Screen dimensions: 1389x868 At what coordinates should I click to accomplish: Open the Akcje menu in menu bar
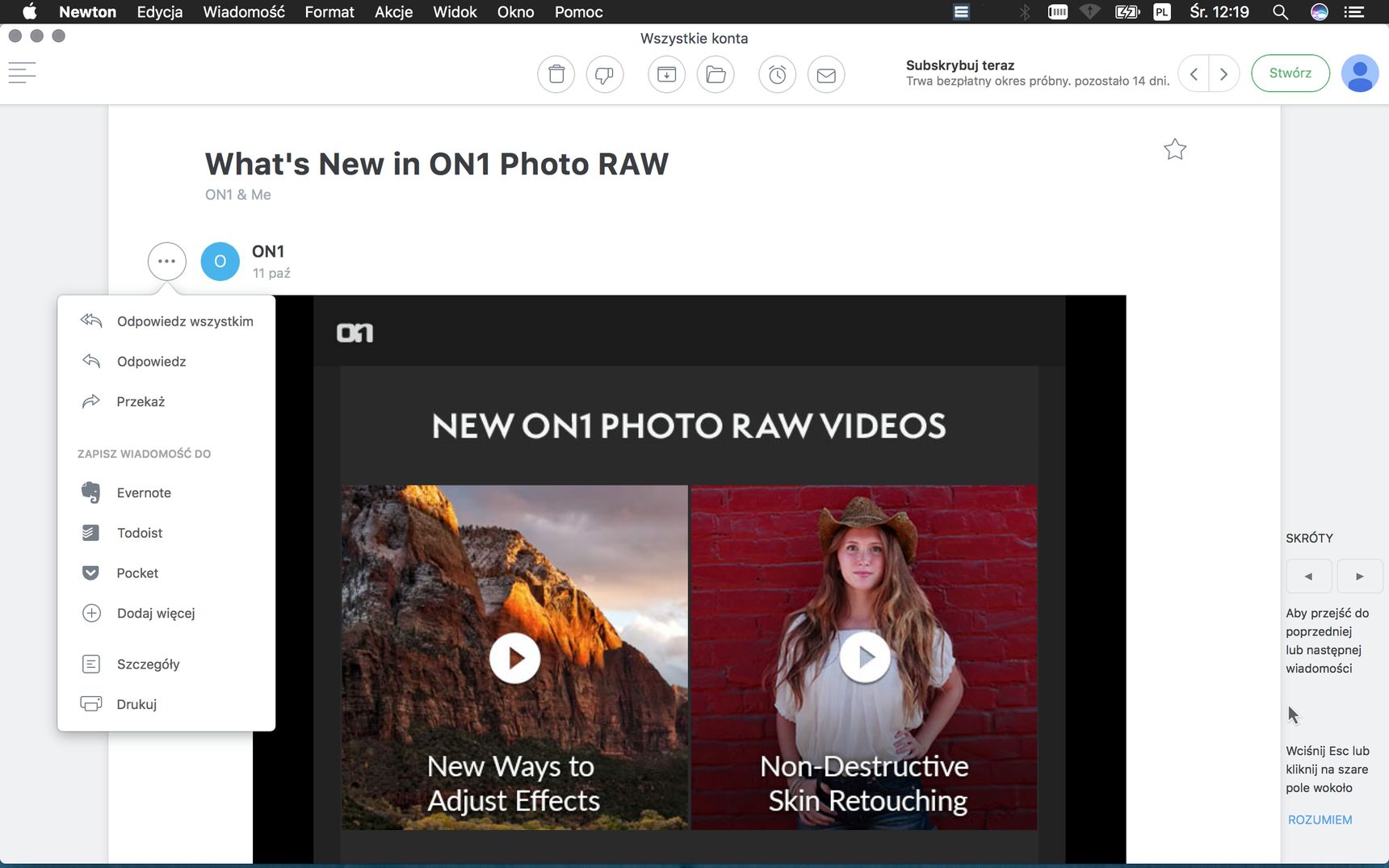(393, 12)
